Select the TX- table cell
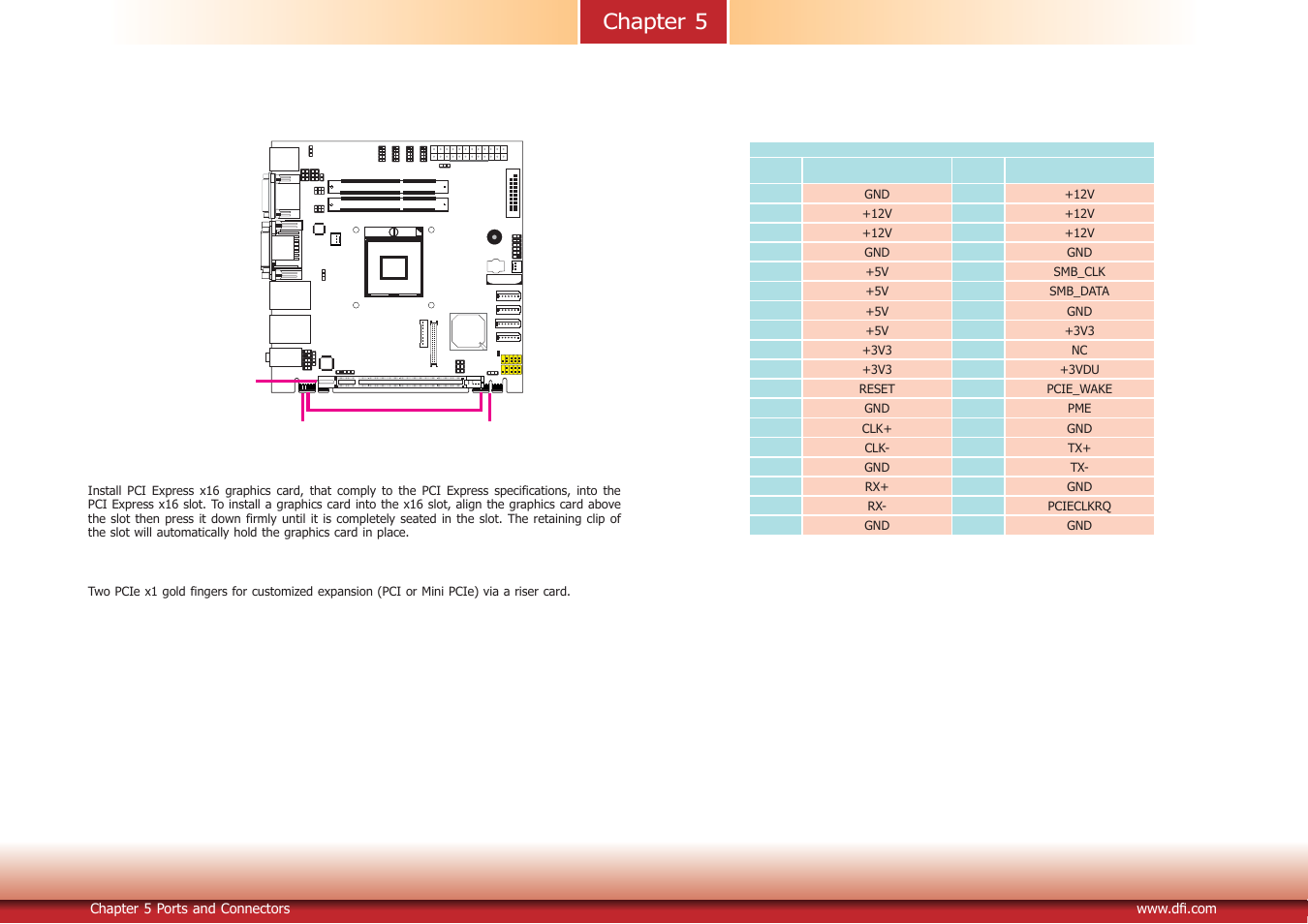This screenshot has height=924, width=1308. click(1079, 468)
